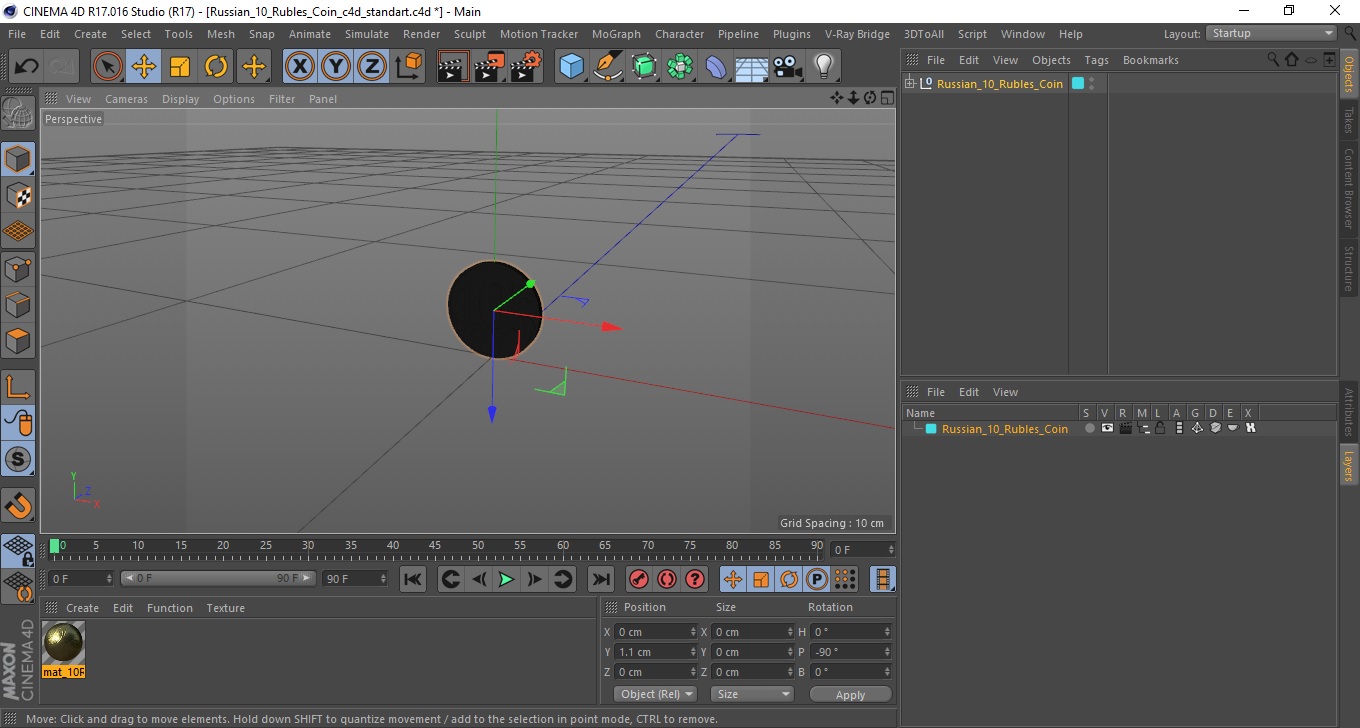Expand the Russian_10_Rubles_Coin object tree

tap(910, 83)
